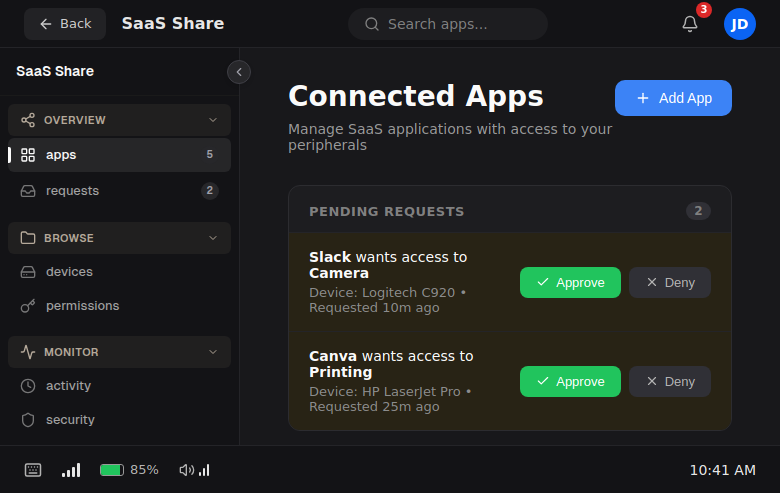Screen dimensions: 780x493
Task: Open the JD user avatar menu
Action: 740,24
